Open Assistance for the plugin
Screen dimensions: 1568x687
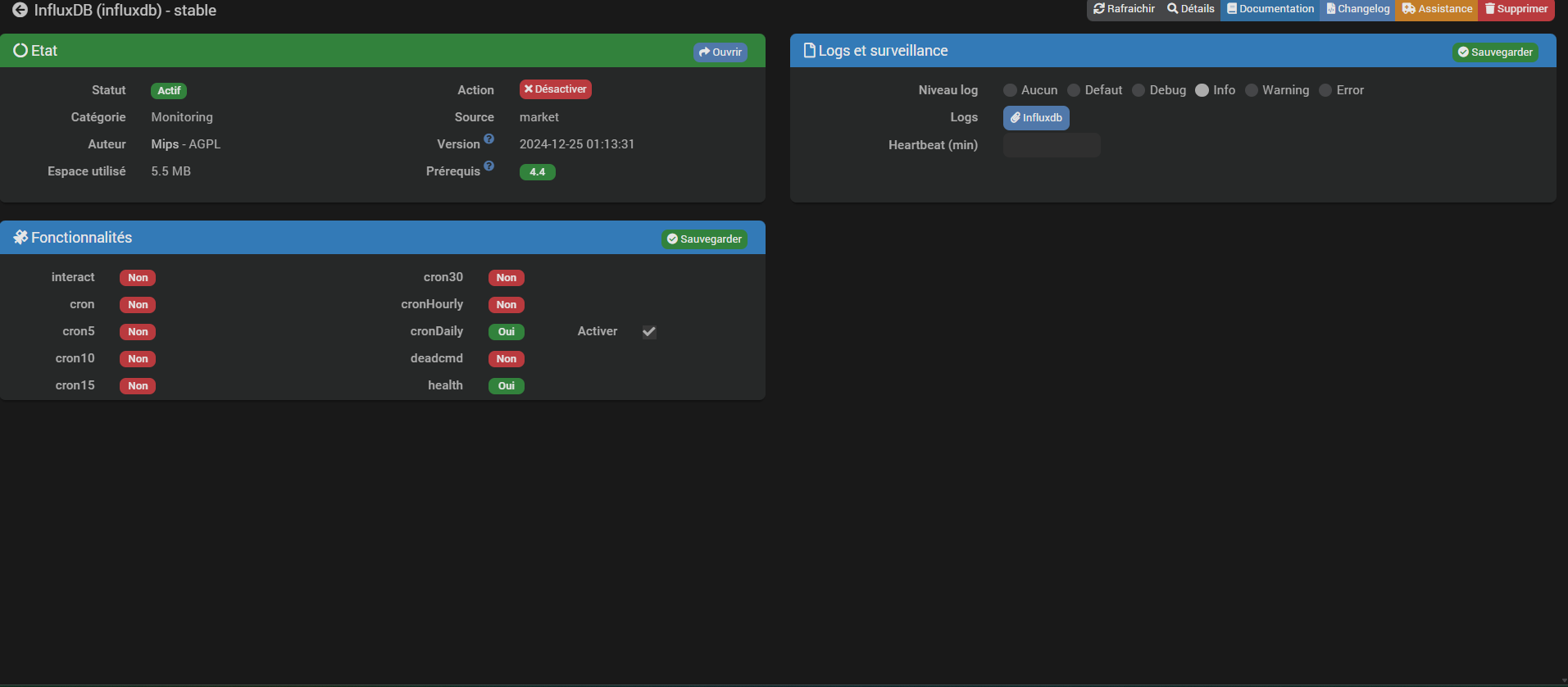click(1437, 9)
